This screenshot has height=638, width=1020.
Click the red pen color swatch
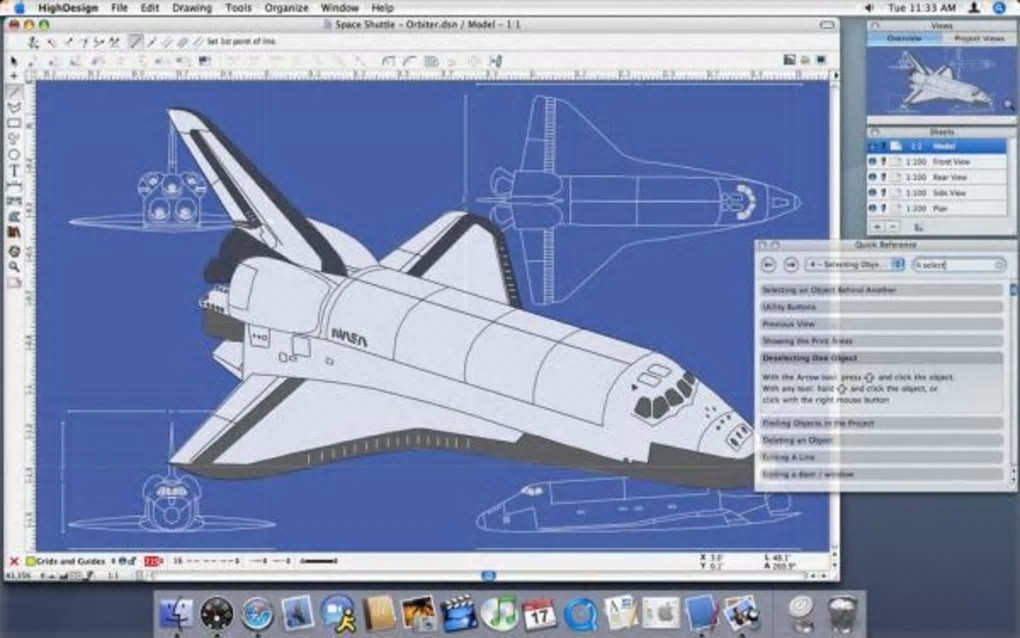coord(152,561)
